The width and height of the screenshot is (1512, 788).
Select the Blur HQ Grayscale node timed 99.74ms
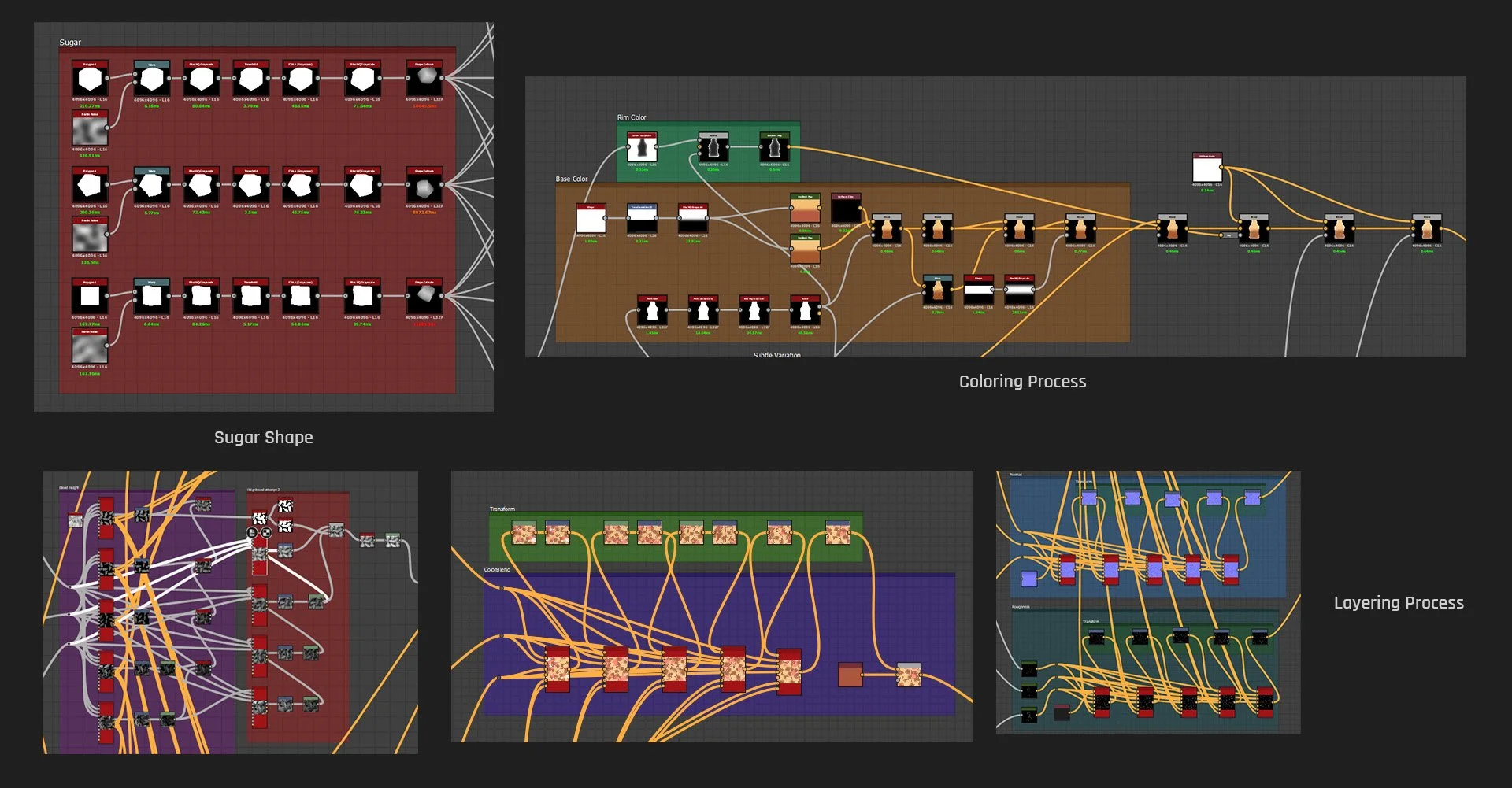[362, 297]
